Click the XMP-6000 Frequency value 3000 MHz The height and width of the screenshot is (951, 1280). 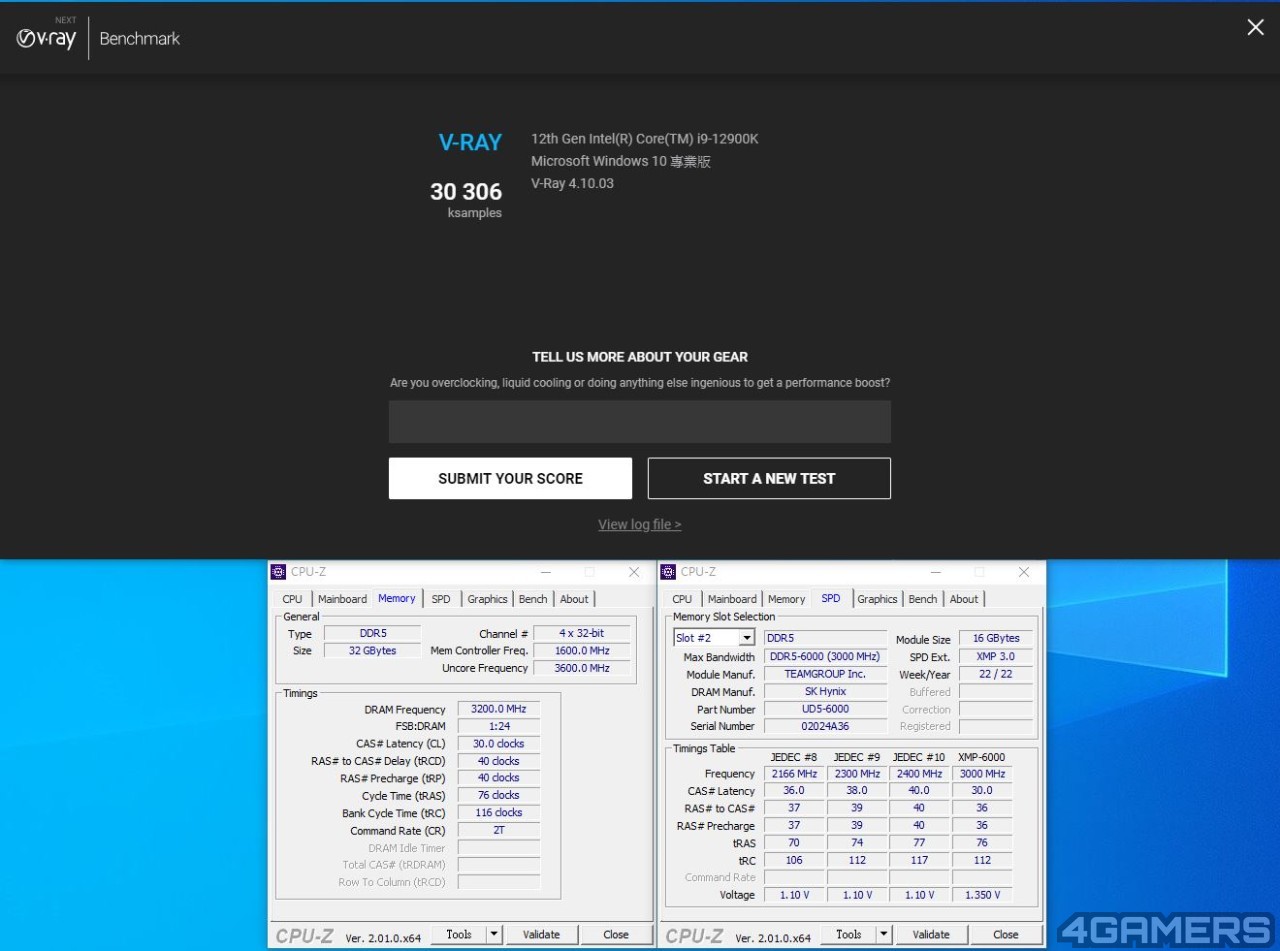click(x=982, y=773)
